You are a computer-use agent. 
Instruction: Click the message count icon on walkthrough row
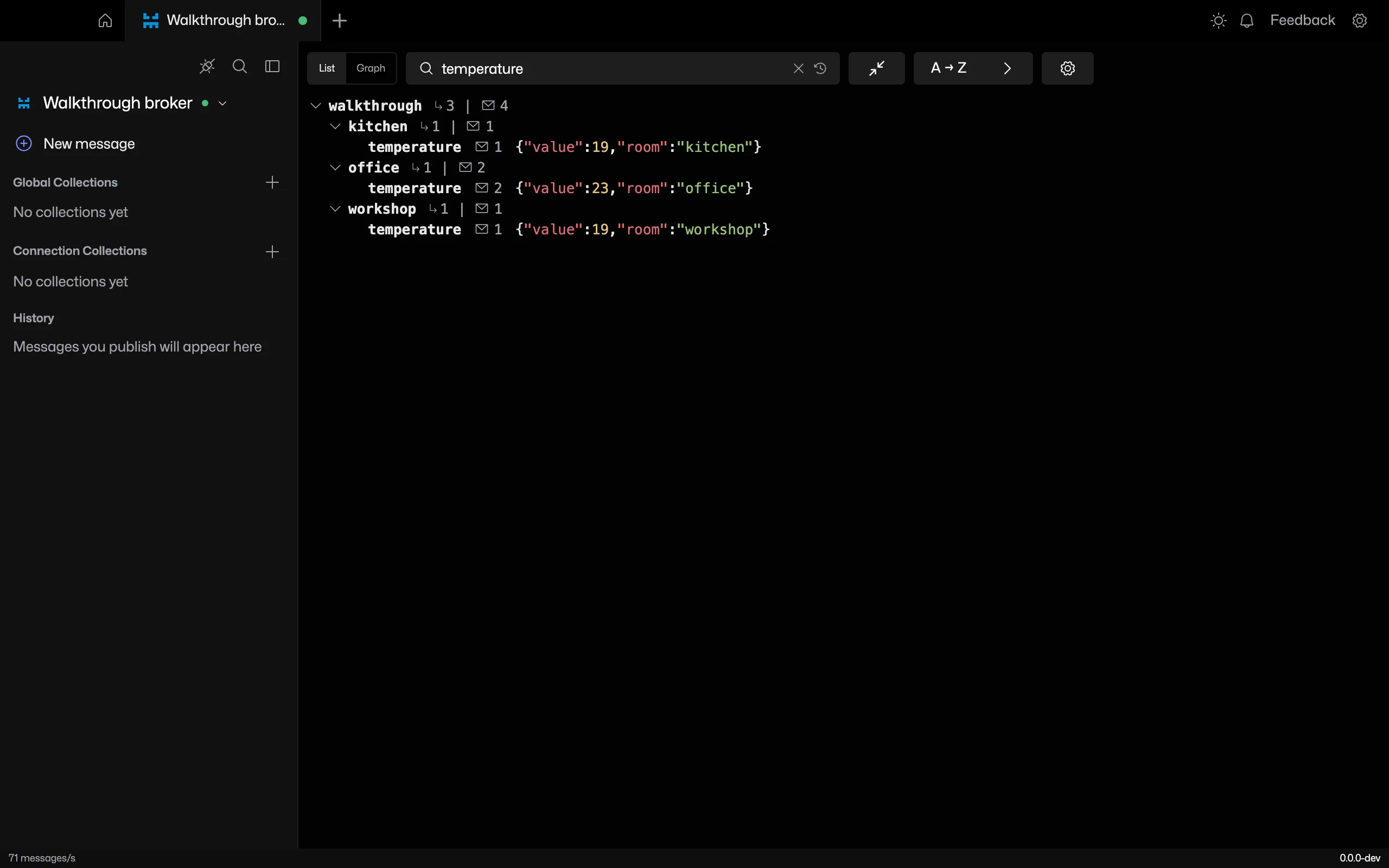point(488,106)
